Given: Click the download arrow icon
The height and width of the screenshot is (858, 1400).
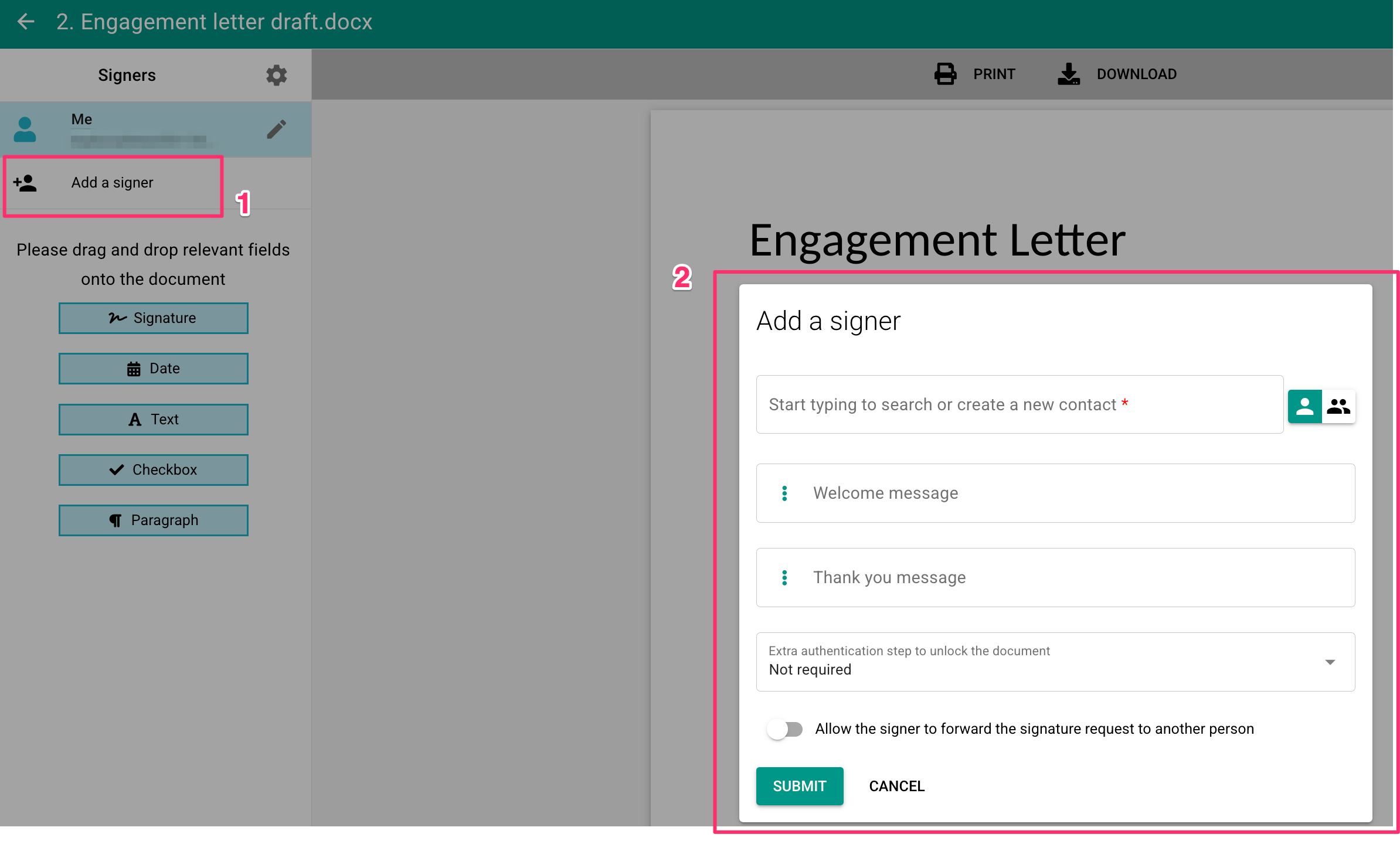Looking at the screenshot, I should pyautogui.click(x=1068, y=74).
